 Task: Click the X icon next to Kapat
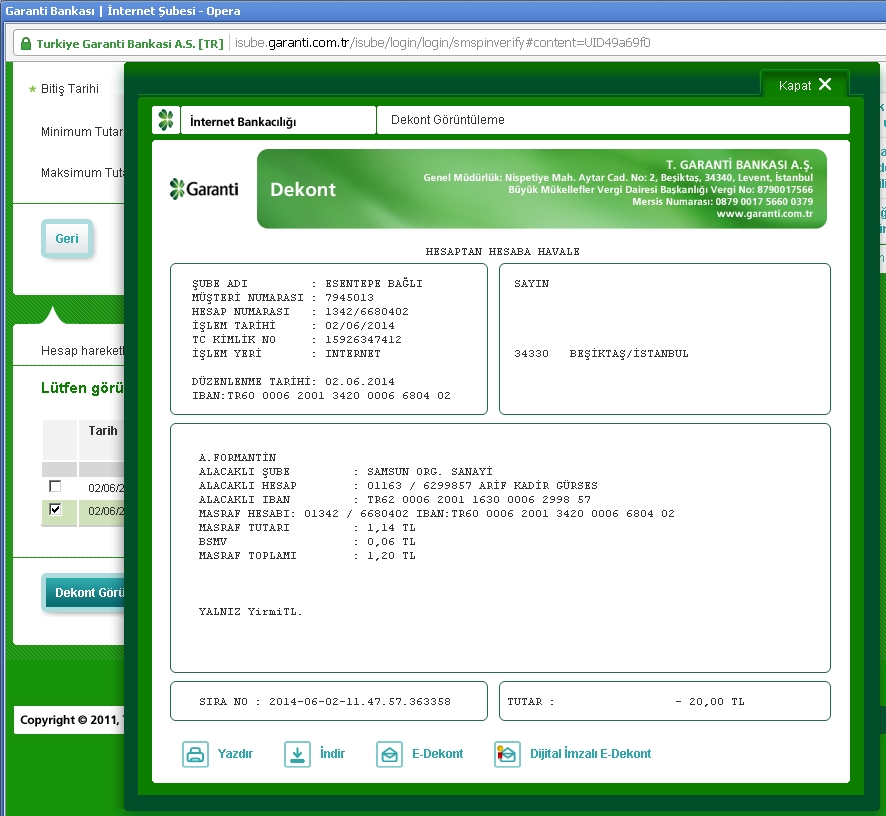tap(825, 84)
